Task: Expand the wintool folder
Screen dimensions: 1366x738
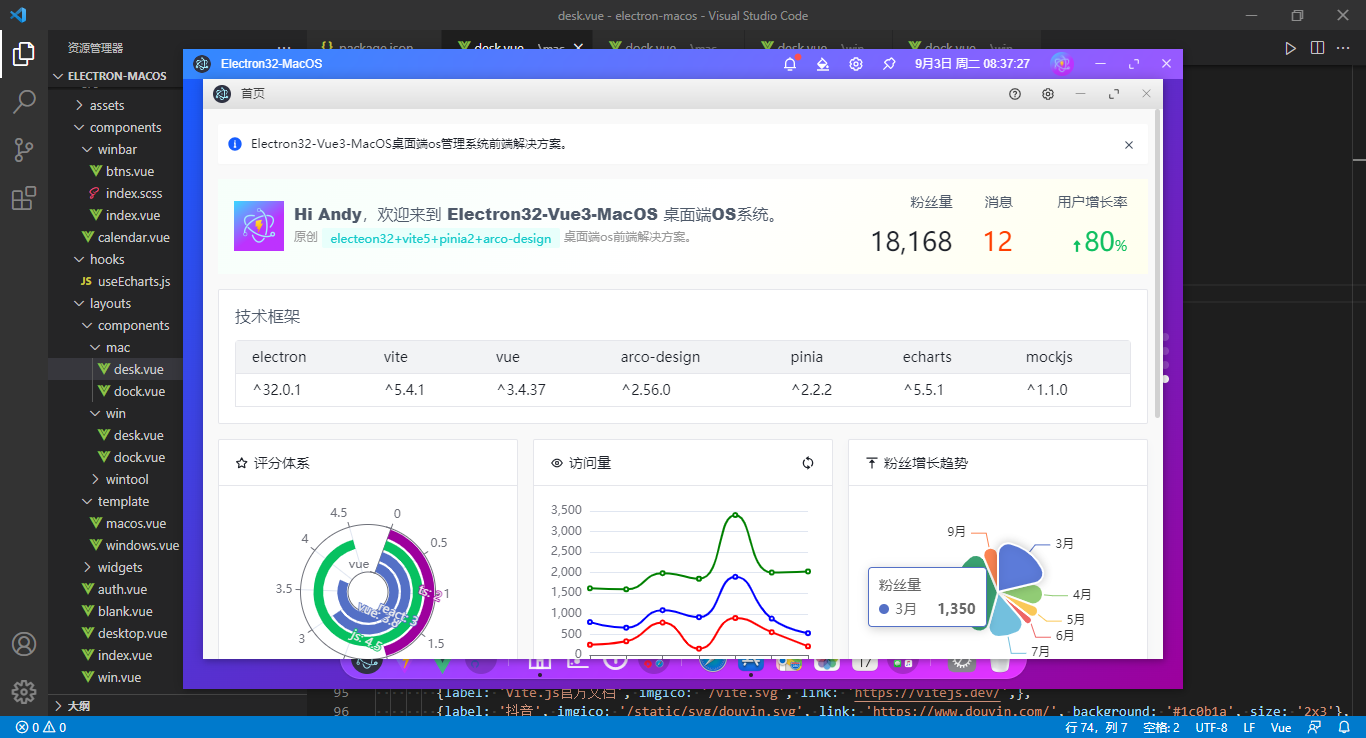Action: coord(127,479)
